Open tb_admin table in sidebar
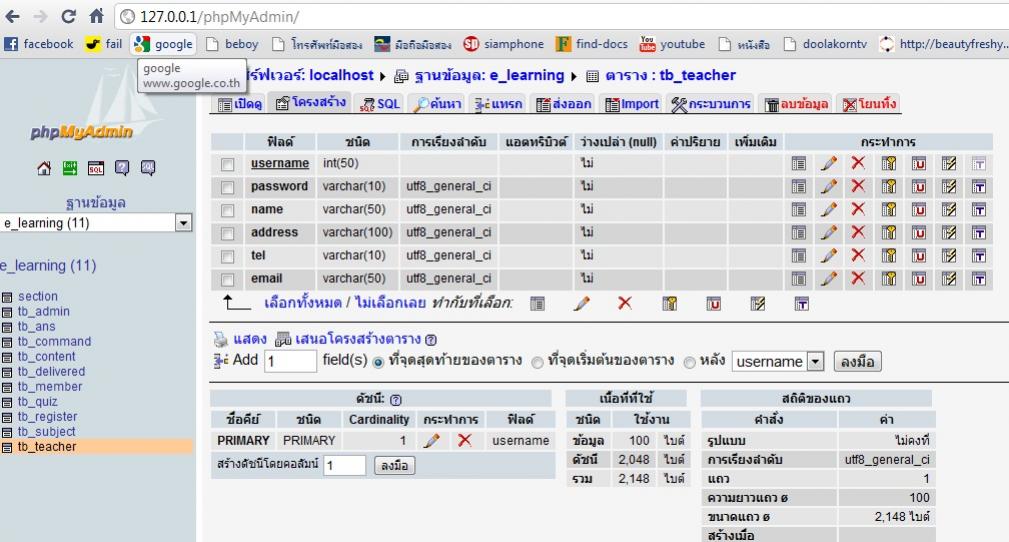 click(43, 312)
